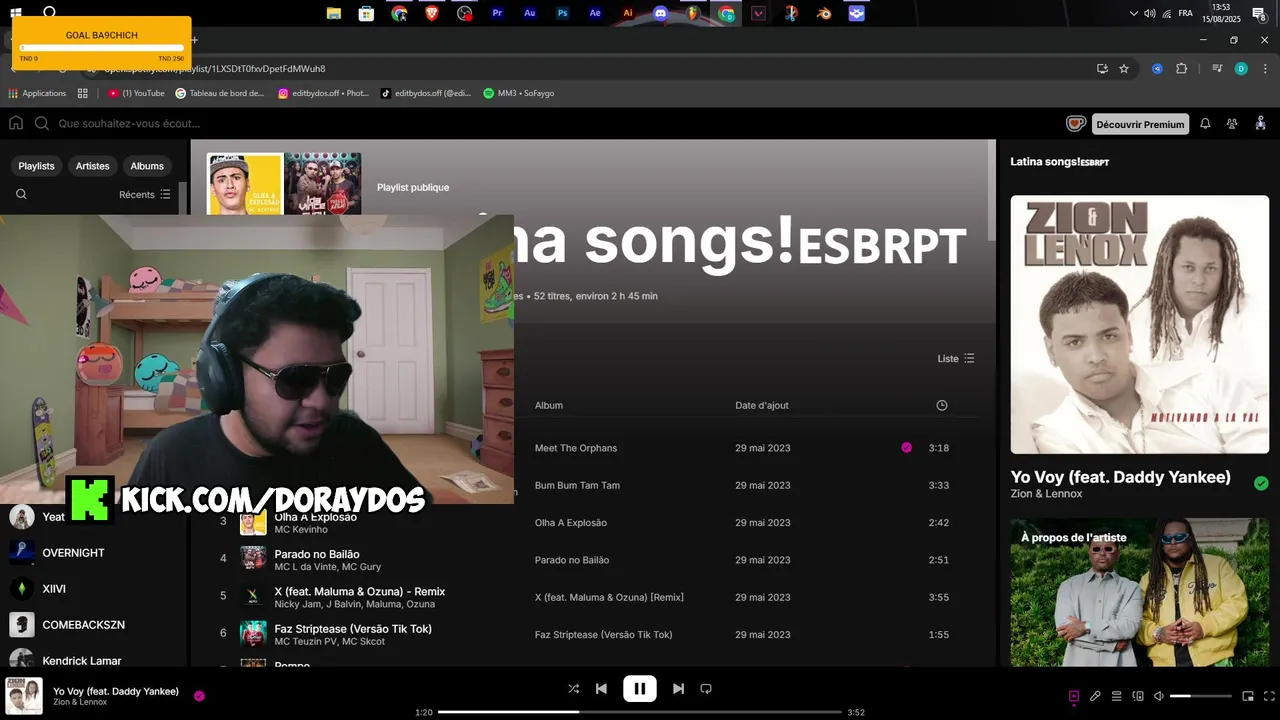Open Discord from the taskbar
1280x720 pixels.
660,13
